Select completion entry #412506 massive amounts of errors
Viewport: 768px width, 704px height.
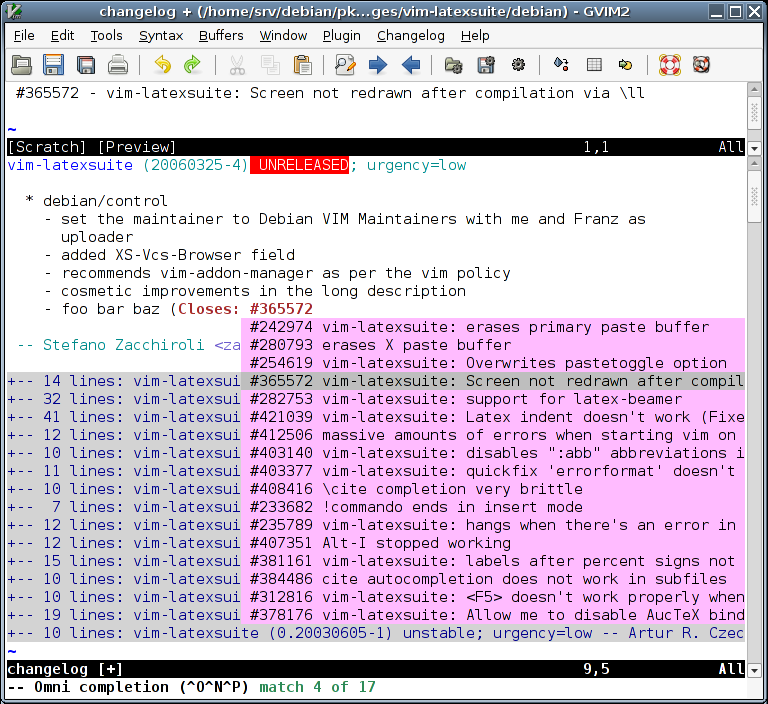point(493,435)
